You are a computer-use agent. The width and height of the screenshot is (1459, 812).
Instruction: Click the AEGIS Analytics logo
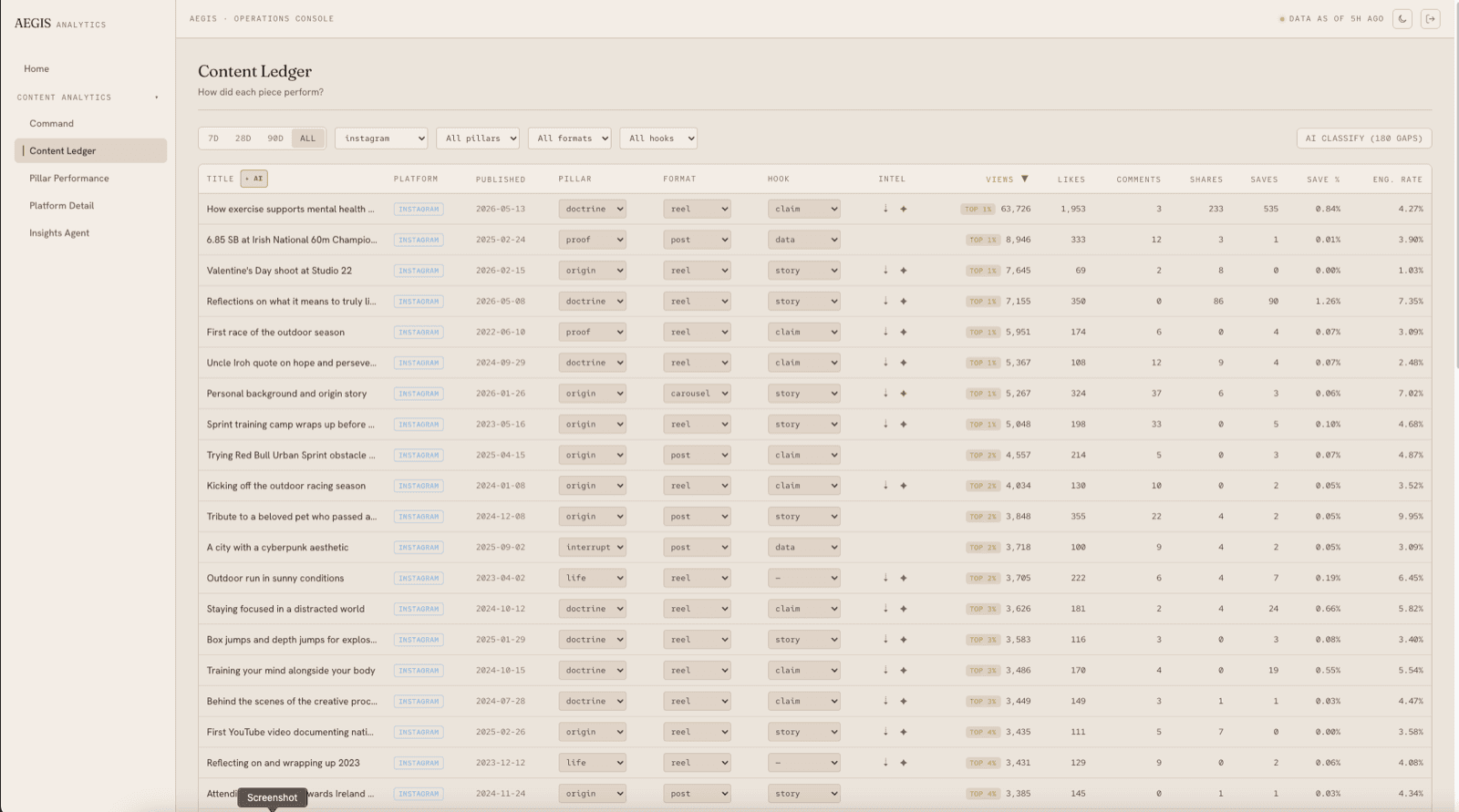click(60, 24)
